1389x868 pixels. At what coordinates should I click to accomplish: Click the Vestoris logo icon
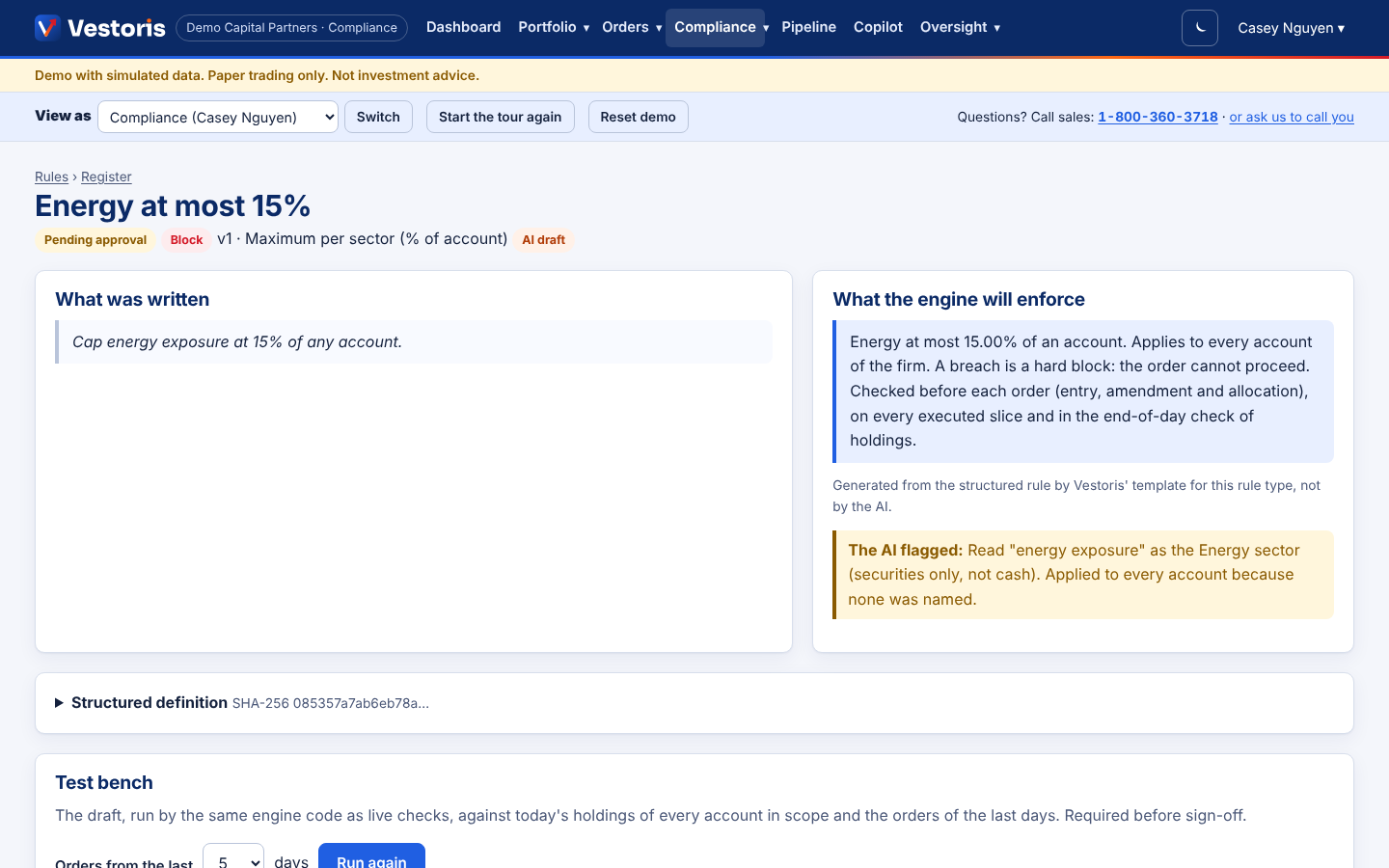[x=47, y=28]
